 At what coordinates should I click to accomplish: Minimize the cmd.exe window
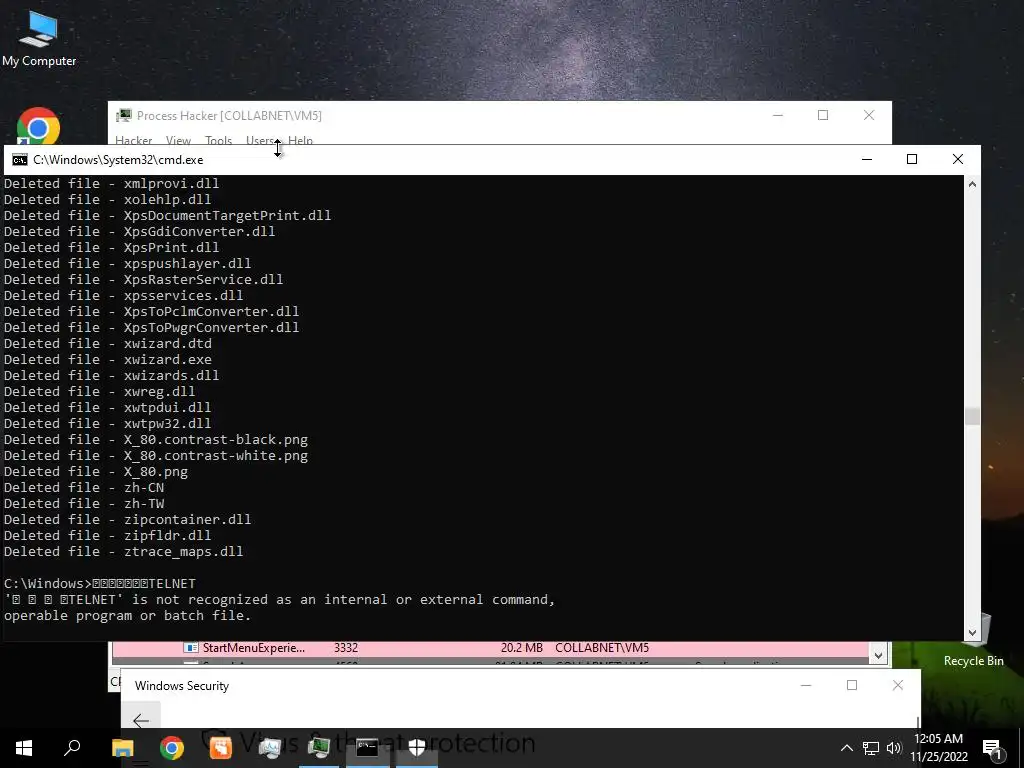click(x=867, y=159)
